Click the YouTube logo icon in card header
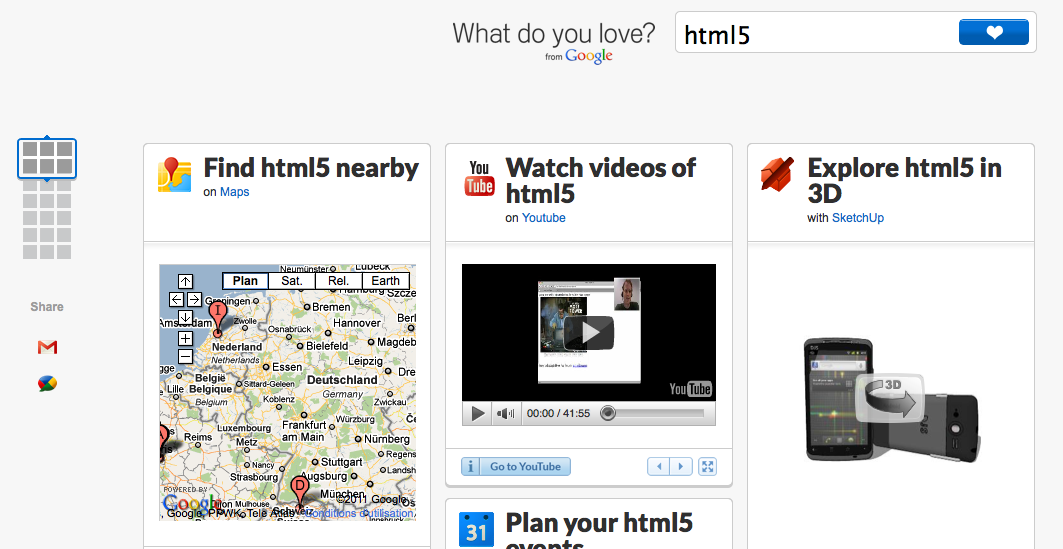Viewport: 1063px width, 549px height. point(479,178)
